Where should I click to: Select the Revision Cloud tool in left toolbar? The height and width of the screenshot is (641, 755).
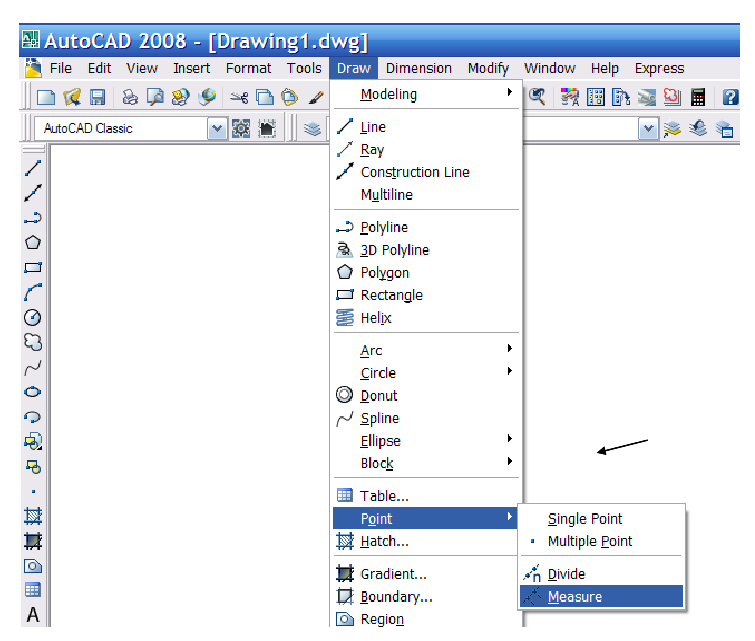click(x=33, y=342)
